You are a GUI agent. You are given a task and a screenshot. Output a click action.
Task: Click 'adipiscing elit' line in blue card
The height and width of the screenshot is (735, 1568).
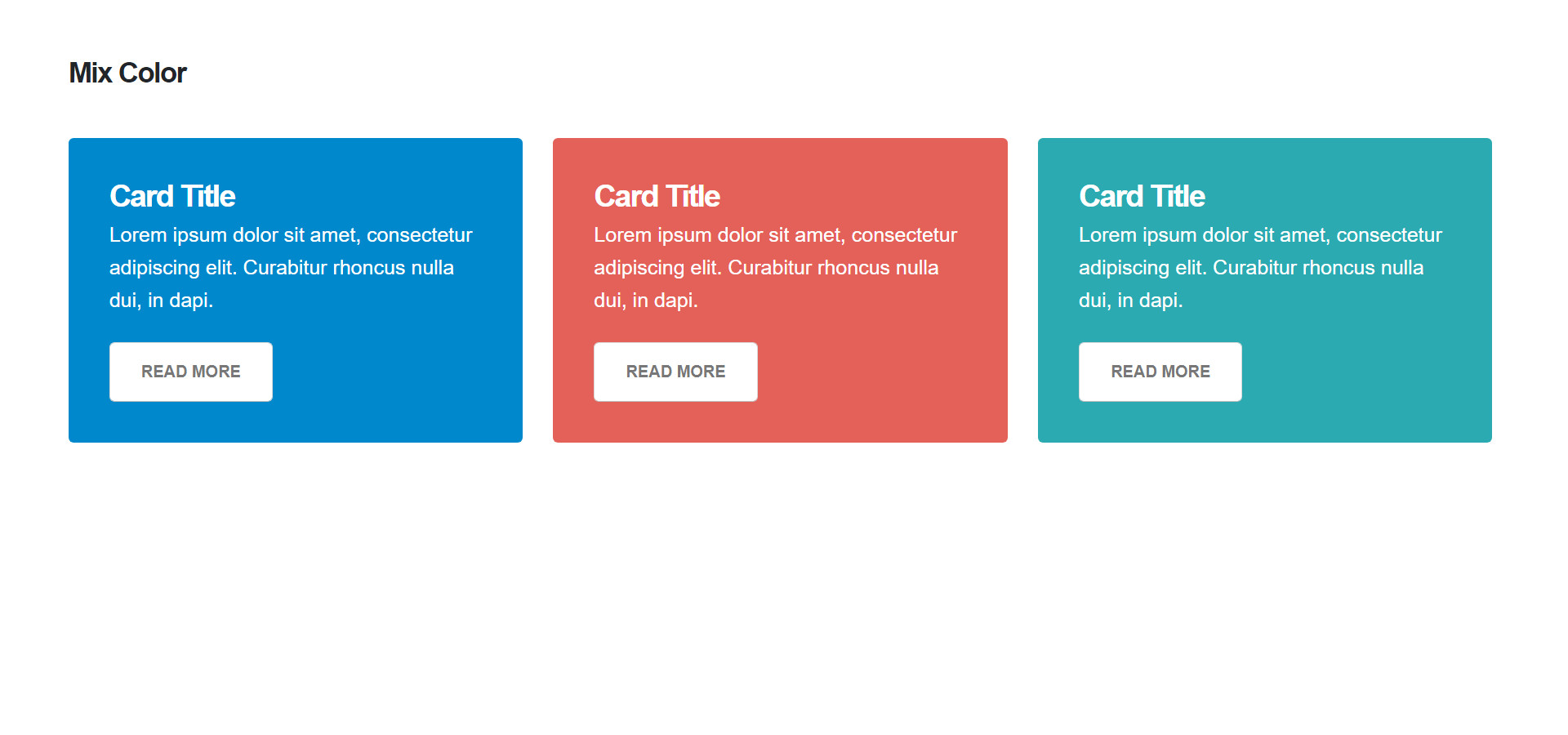(x=282, y=268)
